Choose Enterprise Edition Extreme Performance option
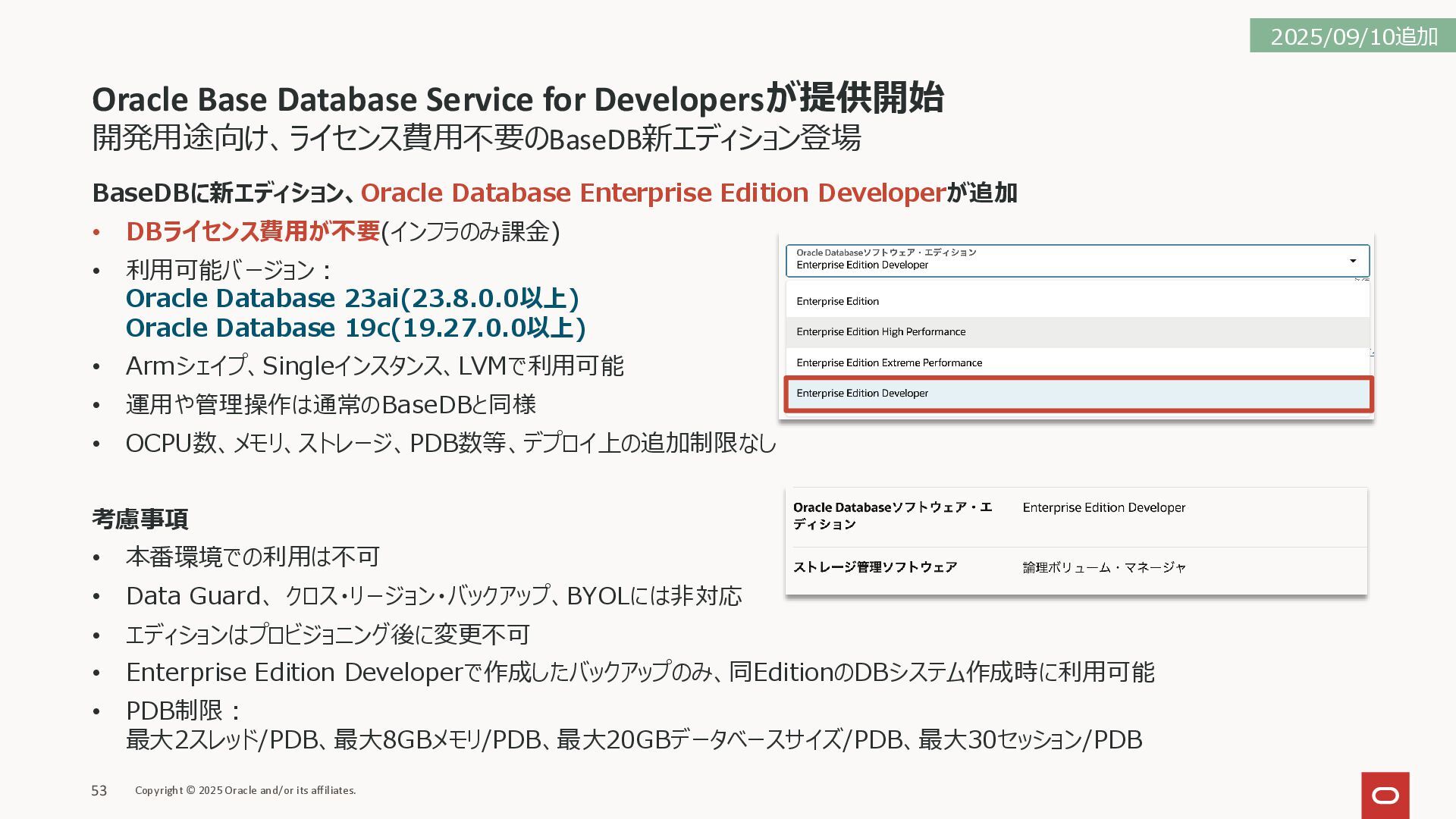Image resolution: width=1456 pixels, height=819 pixels. coord(889,362)
